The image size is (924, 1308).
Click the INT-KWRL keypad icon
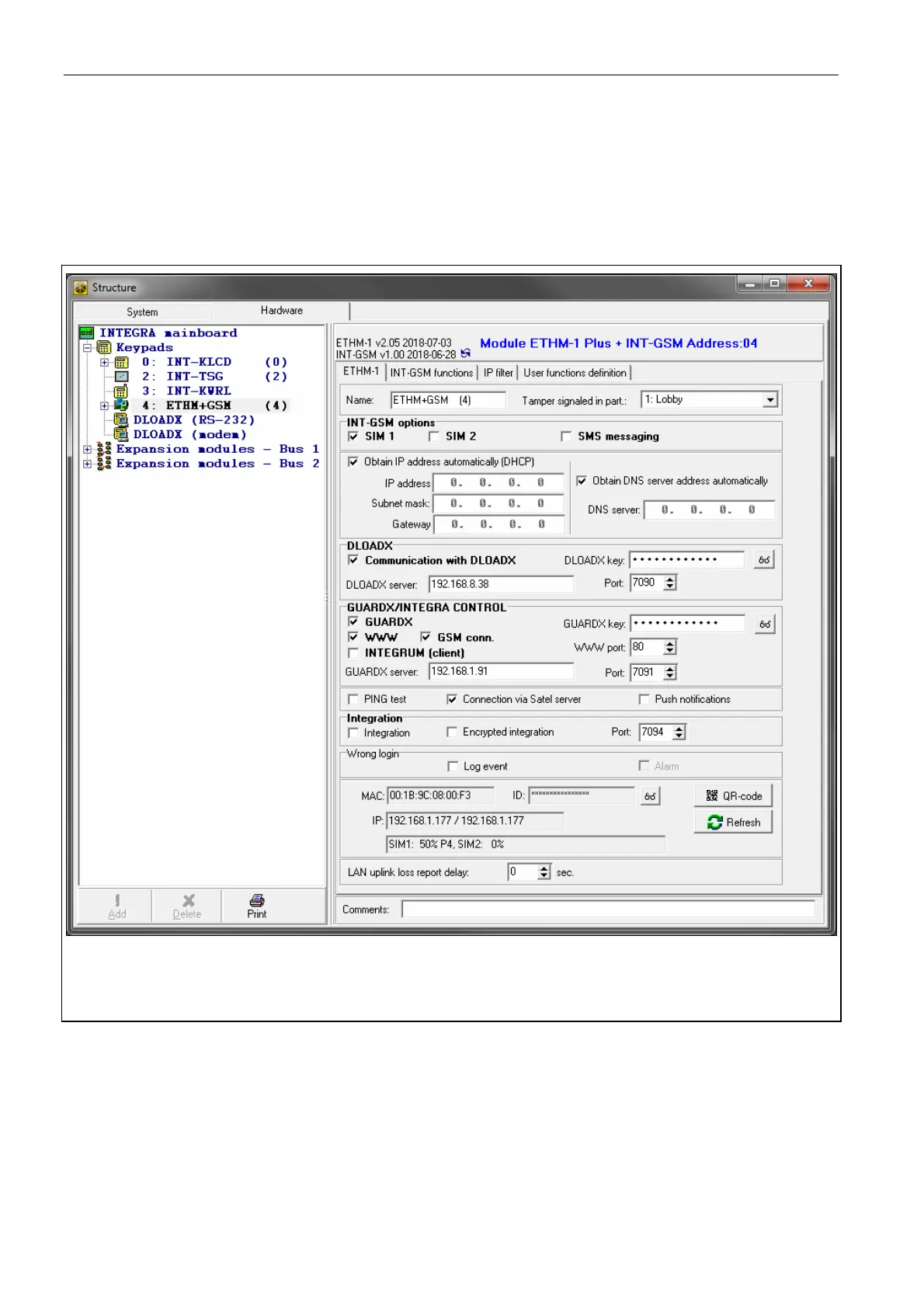pyautogui.click(x=121, y=391)
